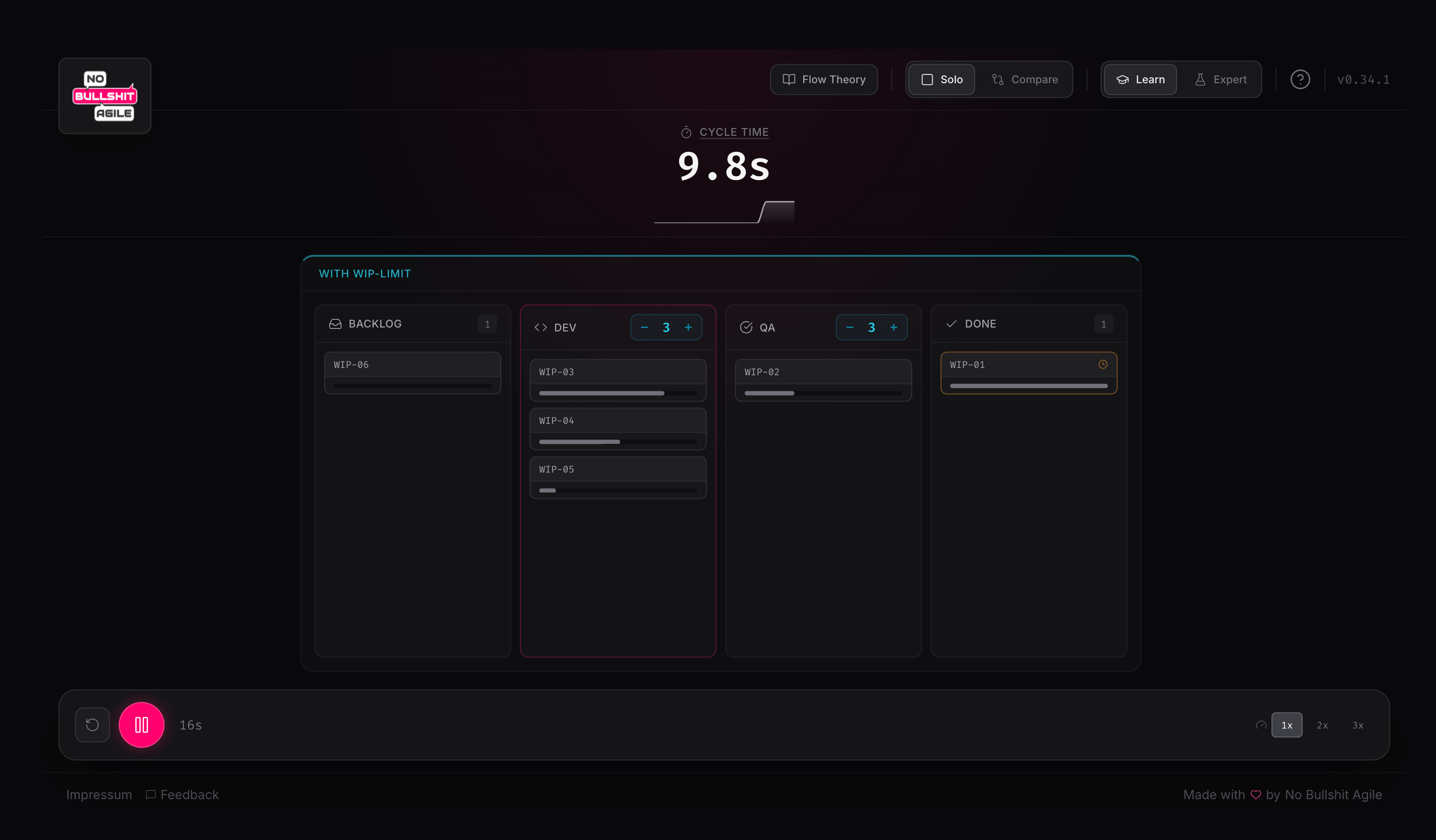Click the Backlog inbox icon
The width and height of the screenshot is (1436, 840).
pyautogui.click(x=335, y=324)
